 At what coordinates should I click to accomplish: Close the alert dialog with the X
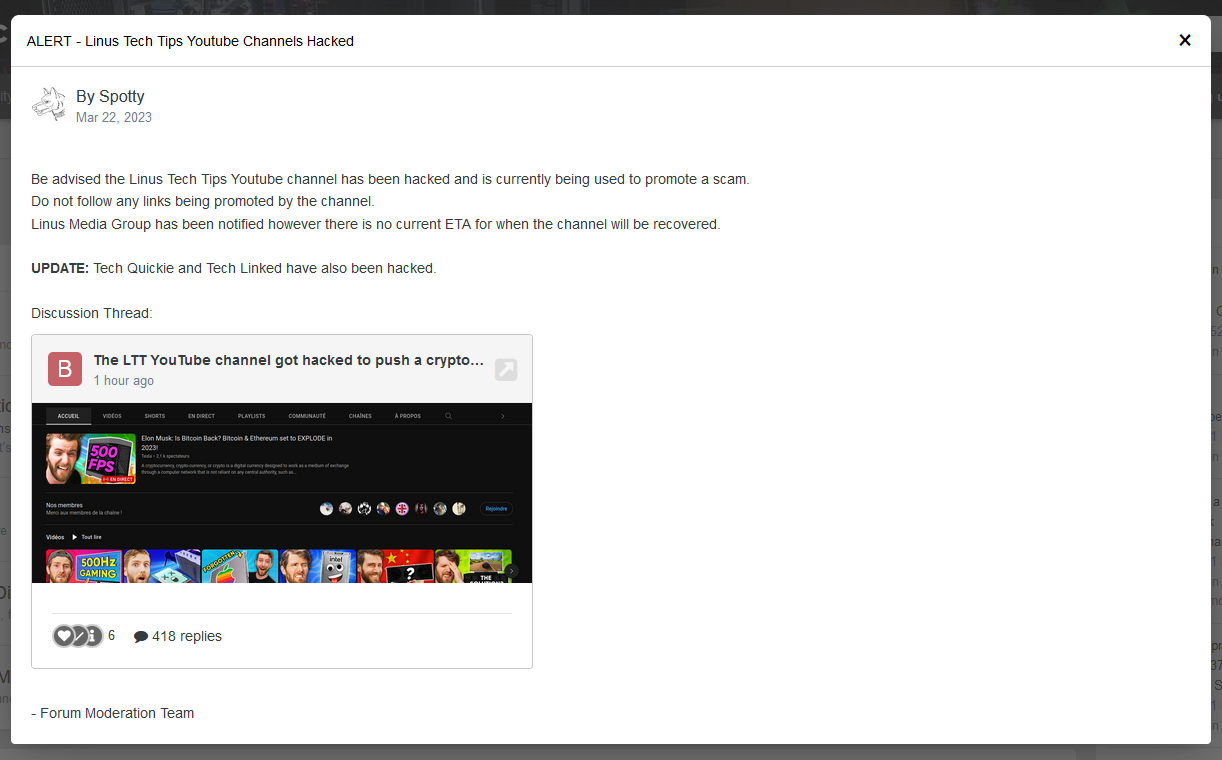coord(1185,40)
